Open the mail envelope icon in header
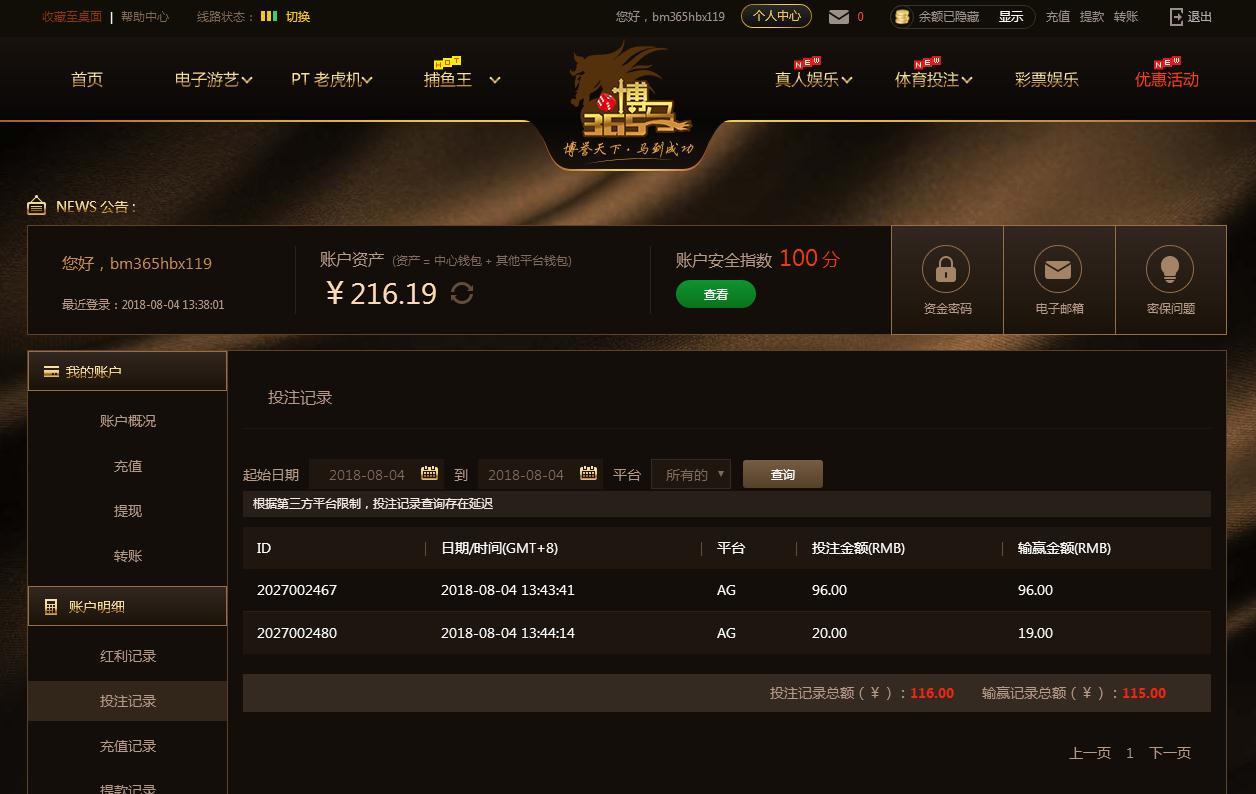Image resolution: width=1256 pixels, height=794 pixels. [839, 17]
